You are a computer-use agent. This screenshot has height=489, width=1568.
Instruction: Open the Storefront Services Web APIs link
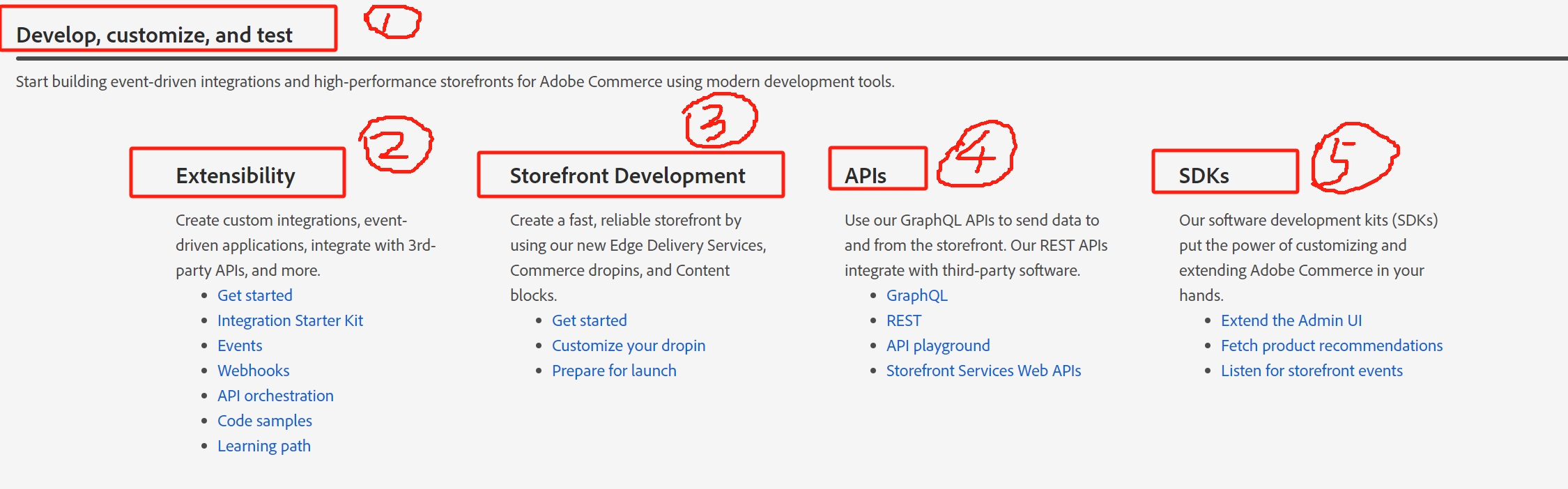pos(983,371)
